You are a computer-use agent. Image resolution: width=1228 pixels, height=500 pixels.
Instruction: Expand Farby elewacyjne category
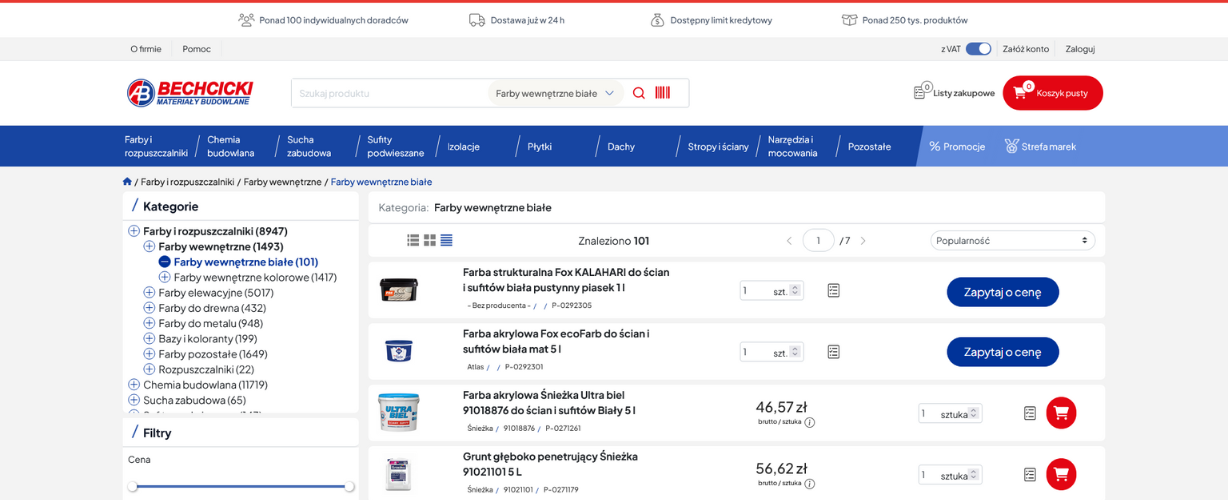pos(149,292)
